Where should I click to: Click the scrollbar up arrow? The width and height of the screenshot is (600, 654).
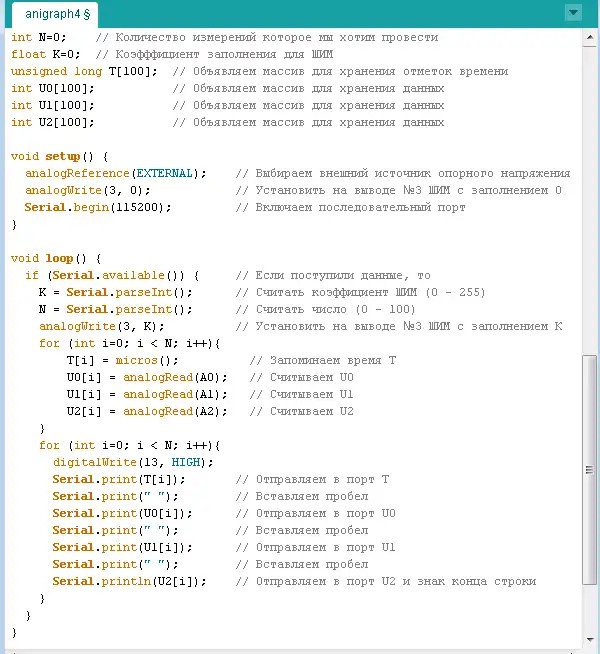pos(590,38)
